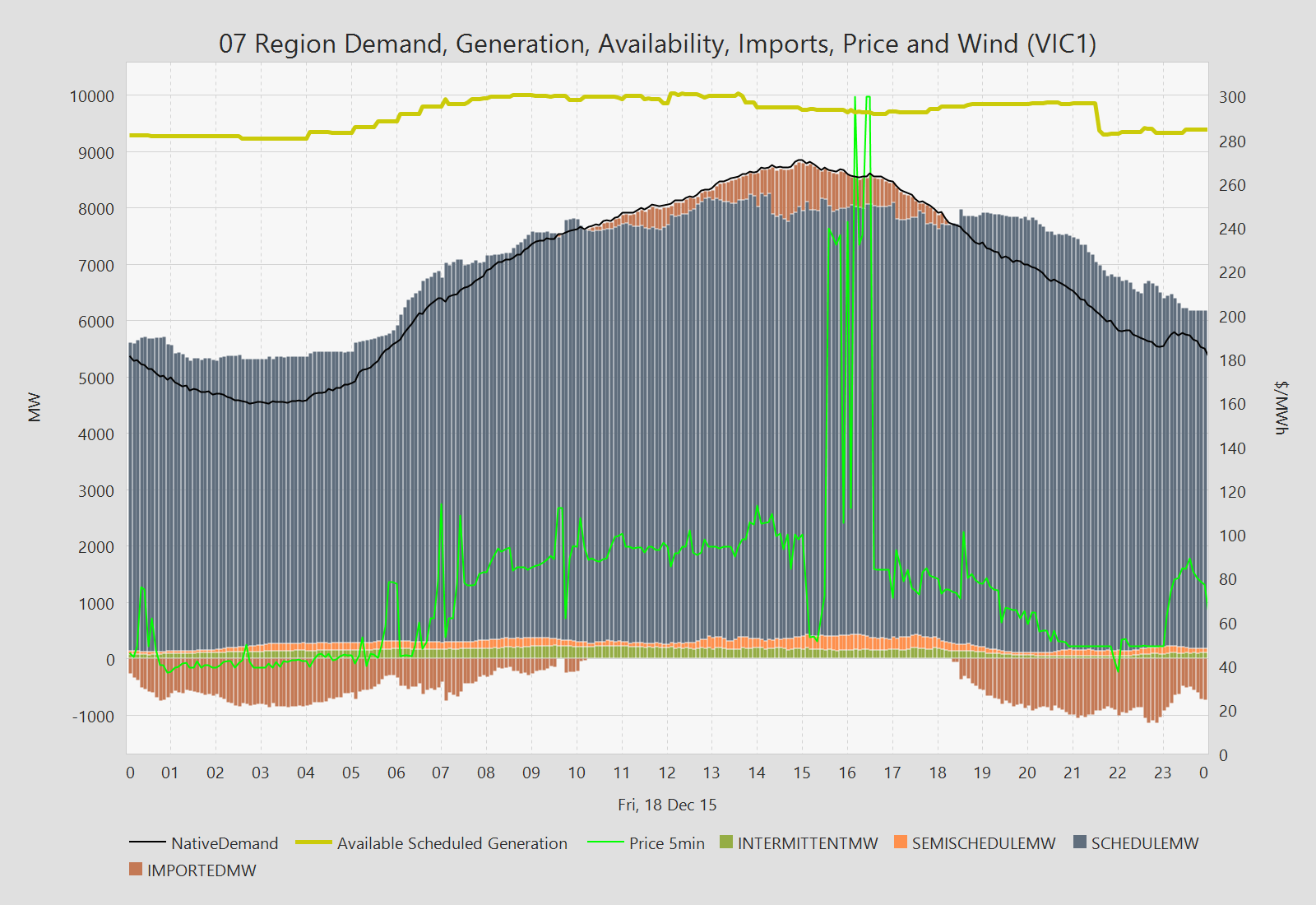
Task: Click the IMPORTEDMW brown legend swatch
Action: 136,870
